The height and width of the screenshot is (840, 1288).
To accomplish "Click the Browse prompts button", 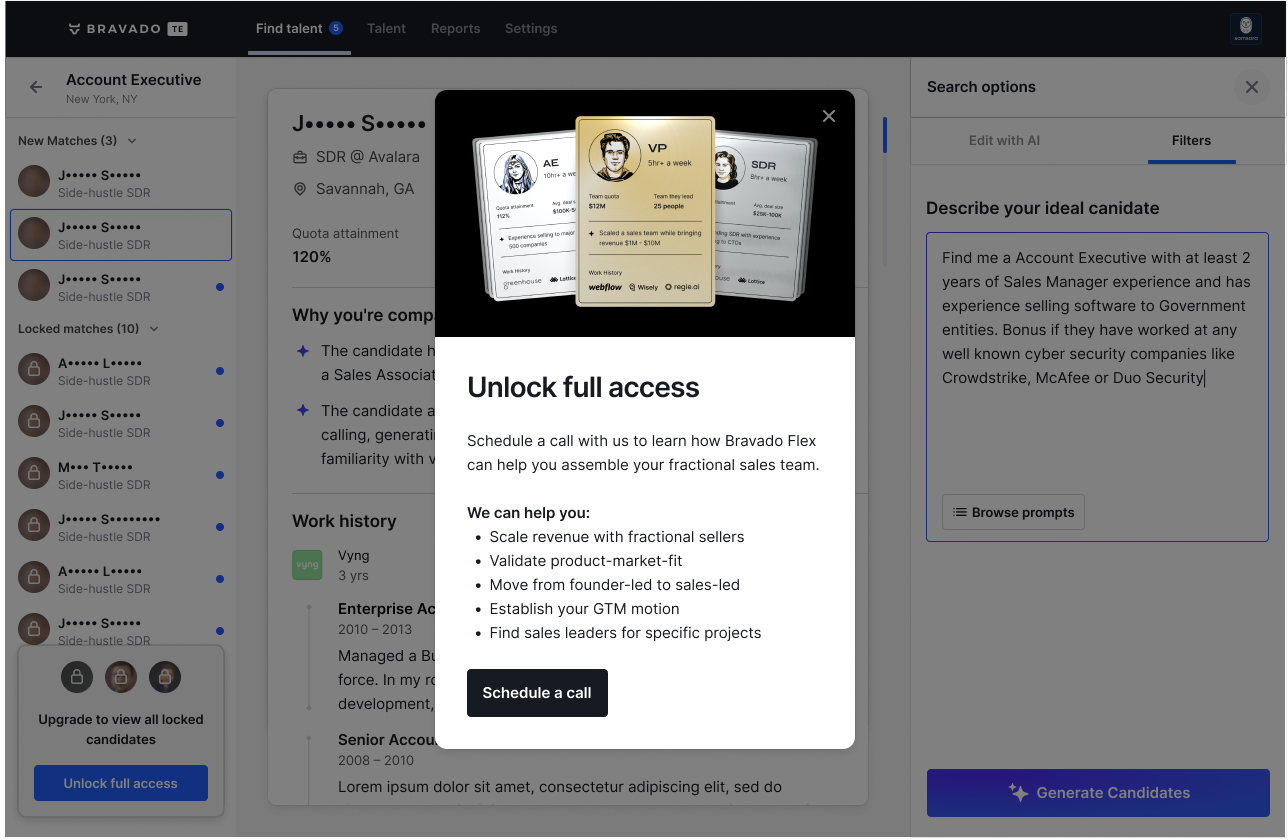I will click(x=1013, y=512).
